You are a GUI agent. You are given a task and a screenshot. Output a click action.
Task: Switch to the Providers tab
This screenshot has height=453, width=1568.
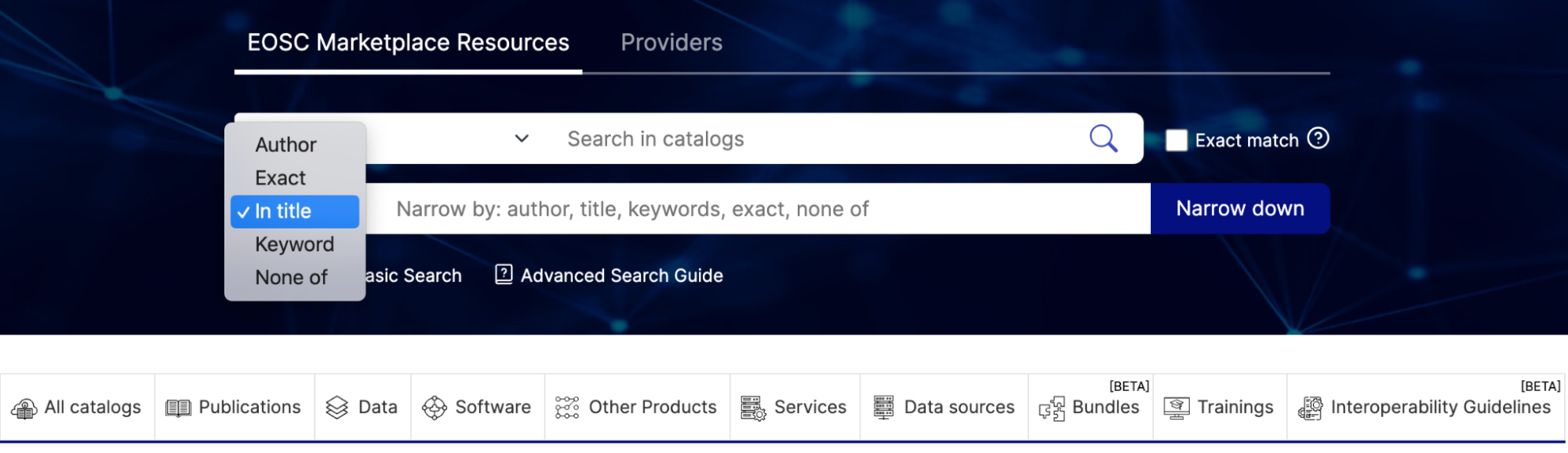pos(671,42)
